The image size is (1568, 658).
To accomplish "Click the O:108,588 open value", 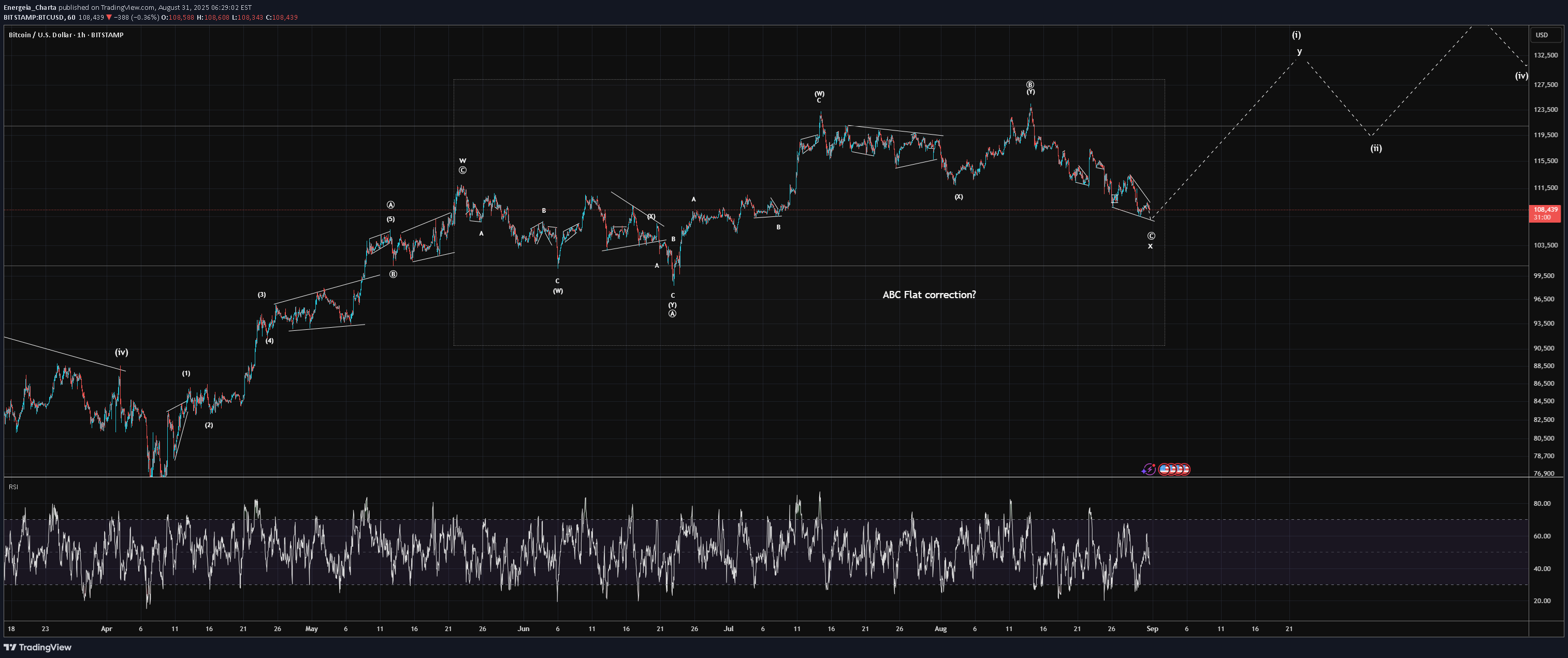I will [178, 17].
